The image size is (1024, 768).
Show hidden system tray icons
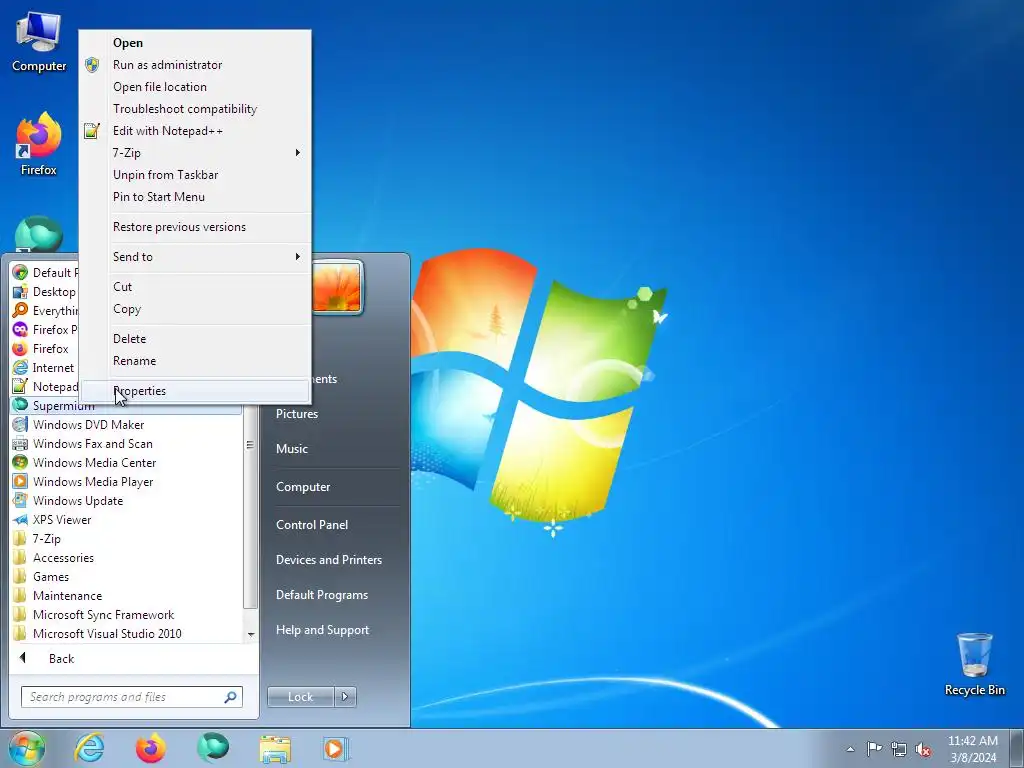850,749
